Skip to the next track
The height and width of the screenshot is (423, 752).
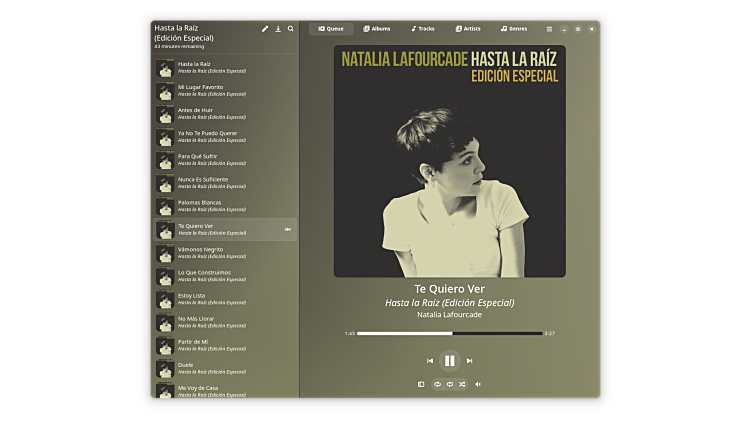470,361
